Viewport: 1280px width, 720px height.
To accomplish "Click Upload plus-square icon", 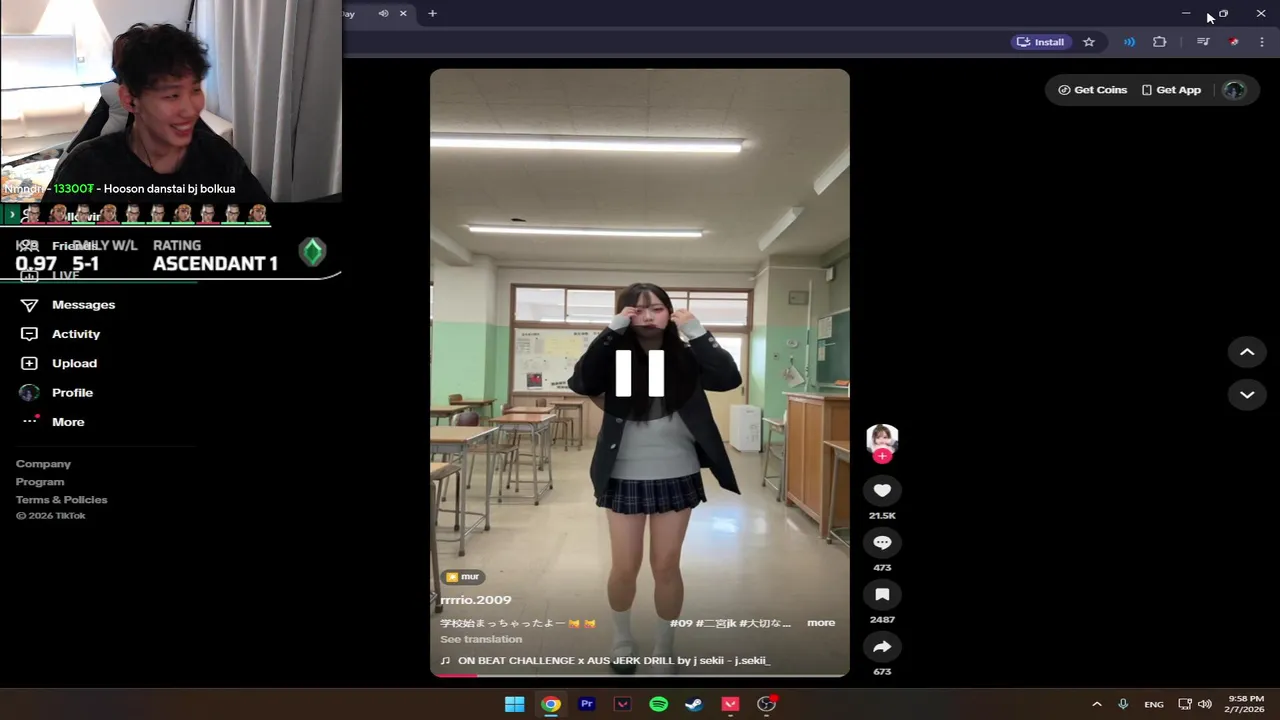I will [29, 363].
